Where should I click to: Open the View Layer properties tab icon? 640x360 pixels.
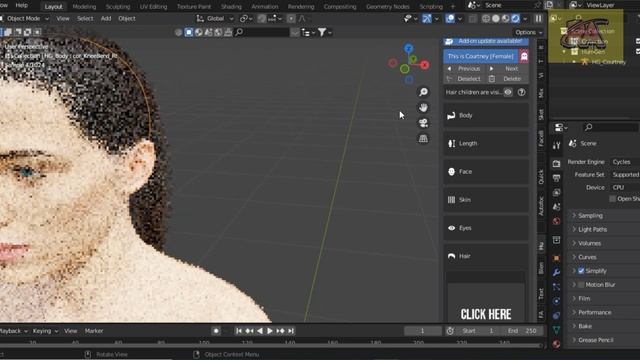point(556,192)
